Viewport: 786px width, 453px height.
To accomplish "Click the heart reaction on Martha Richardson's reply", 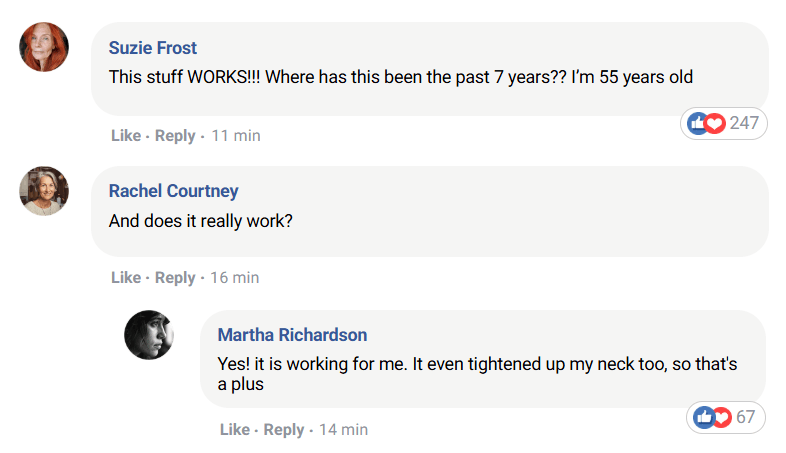I will 722,417.
